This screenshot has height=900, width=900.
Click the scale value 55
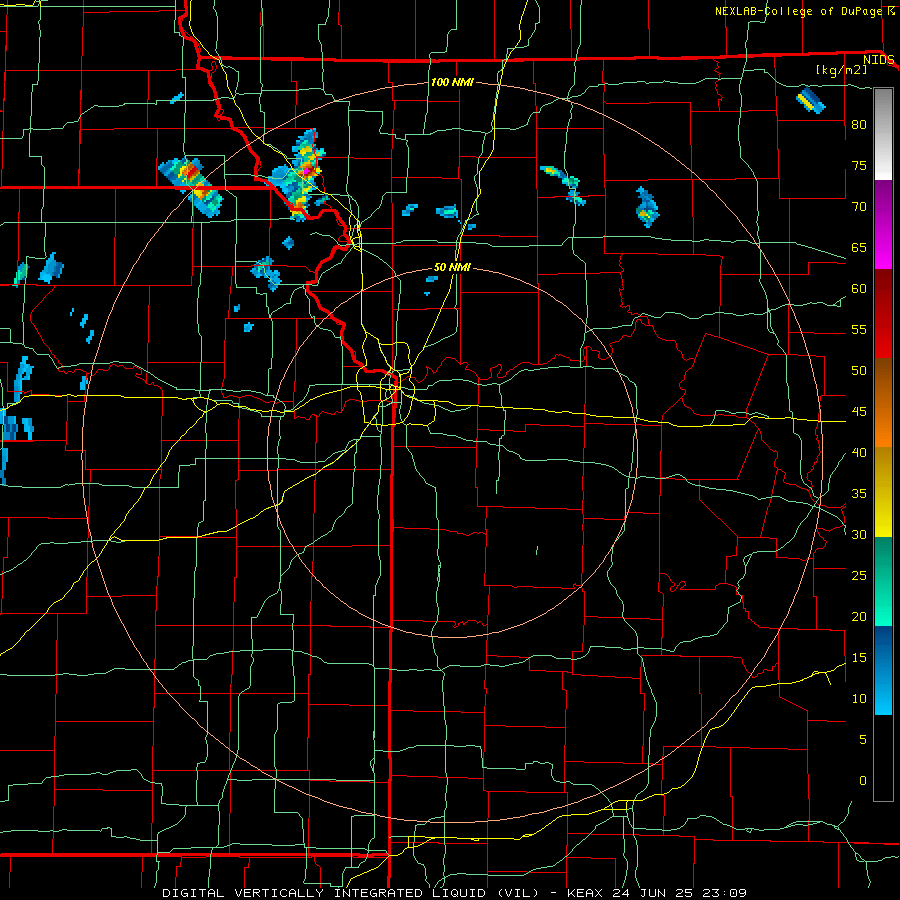(x=859, y=329)
